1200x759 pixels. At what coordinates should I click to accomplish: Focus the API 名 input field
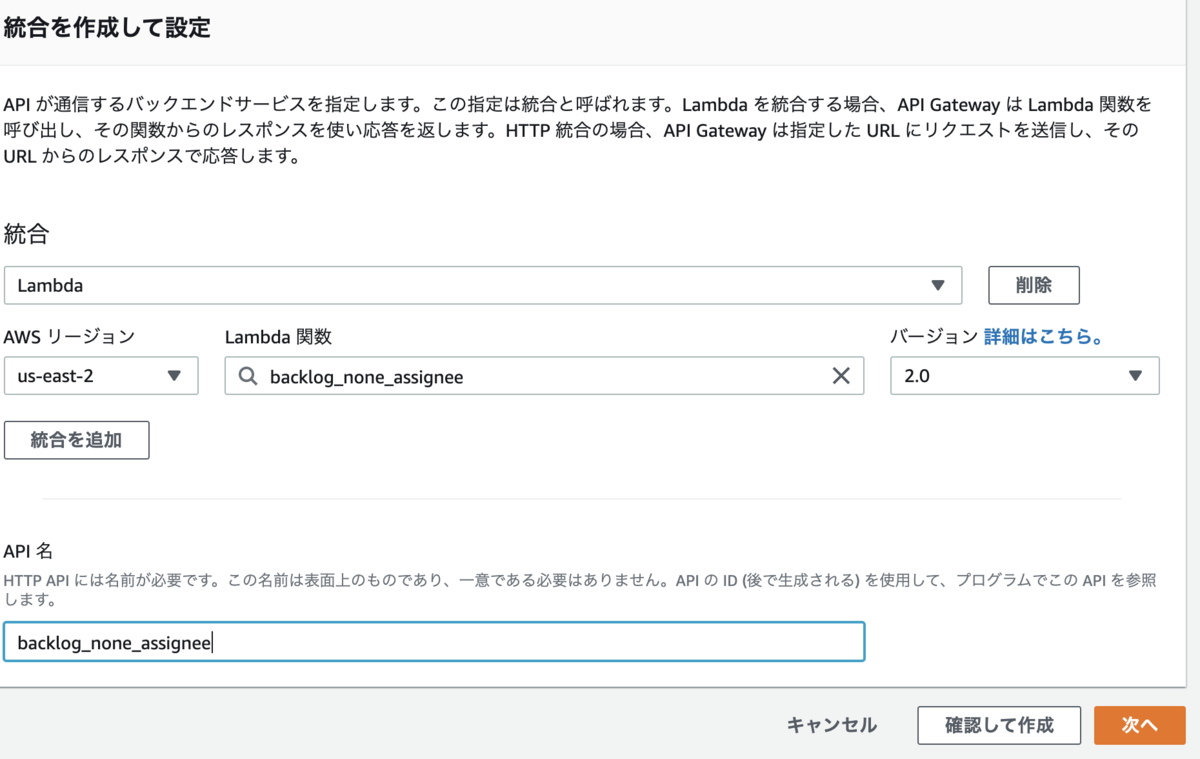coord(435,641)
